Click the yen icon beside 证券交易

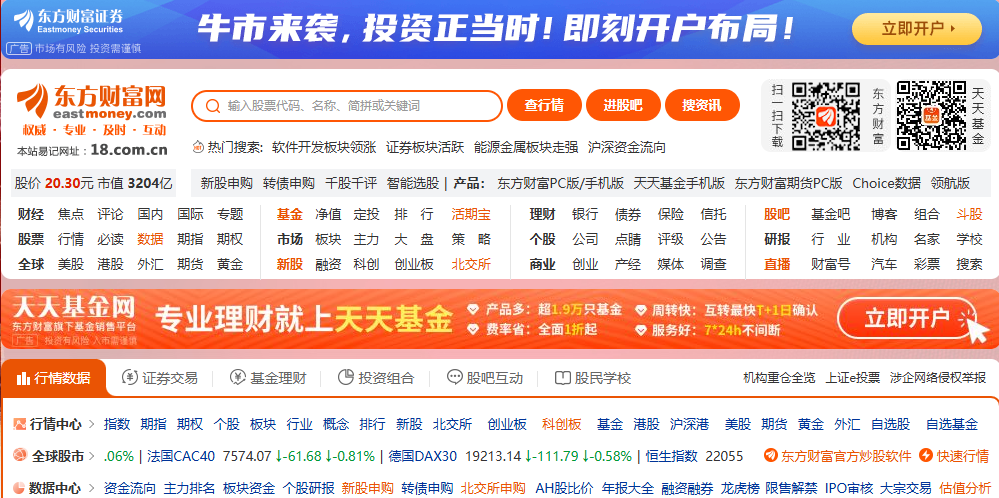[x=129, y=377]
